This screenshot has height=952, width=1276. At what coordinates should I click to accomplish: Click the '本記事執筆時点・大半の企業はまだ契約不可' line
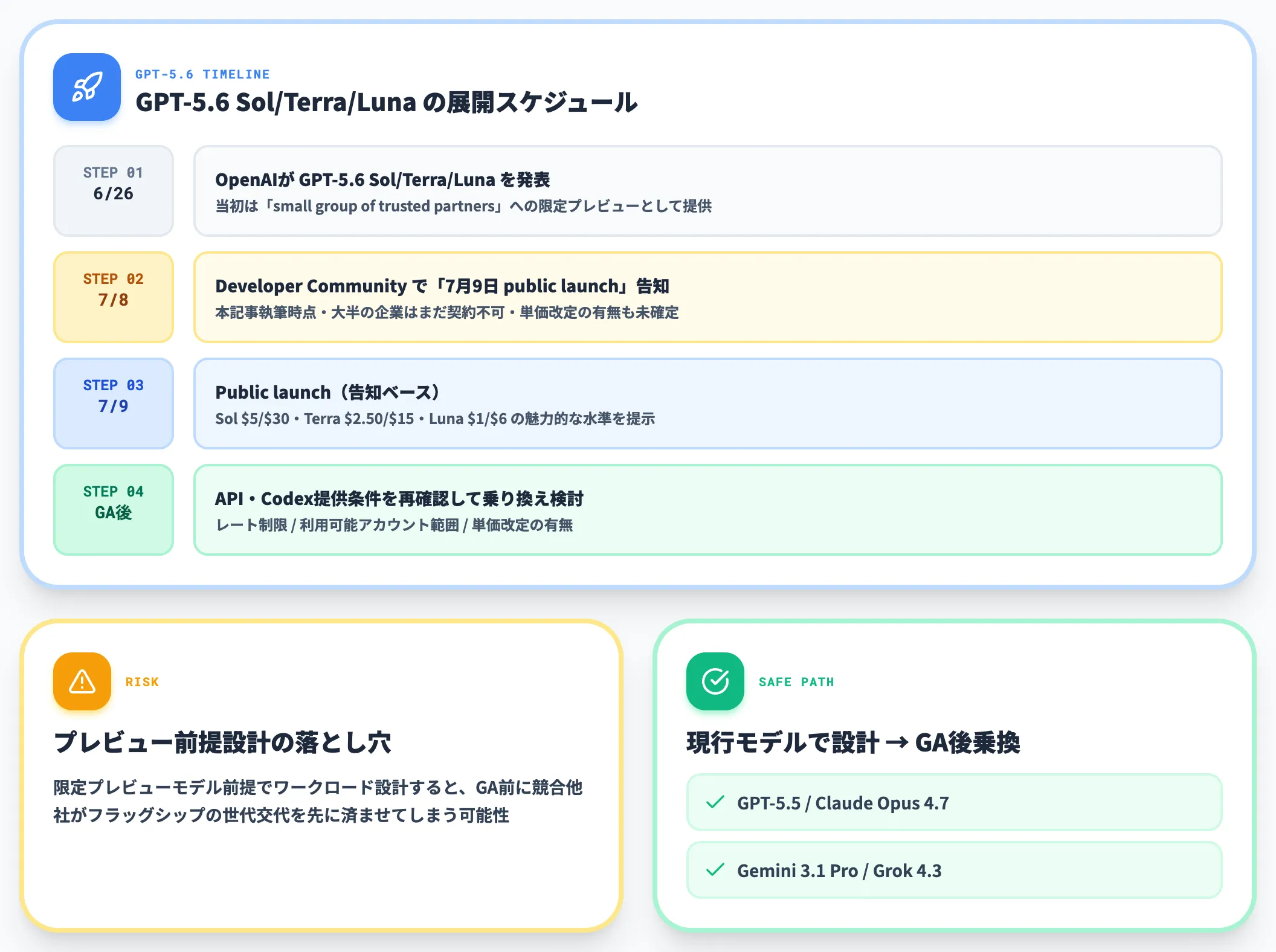(x=447, y=312)
